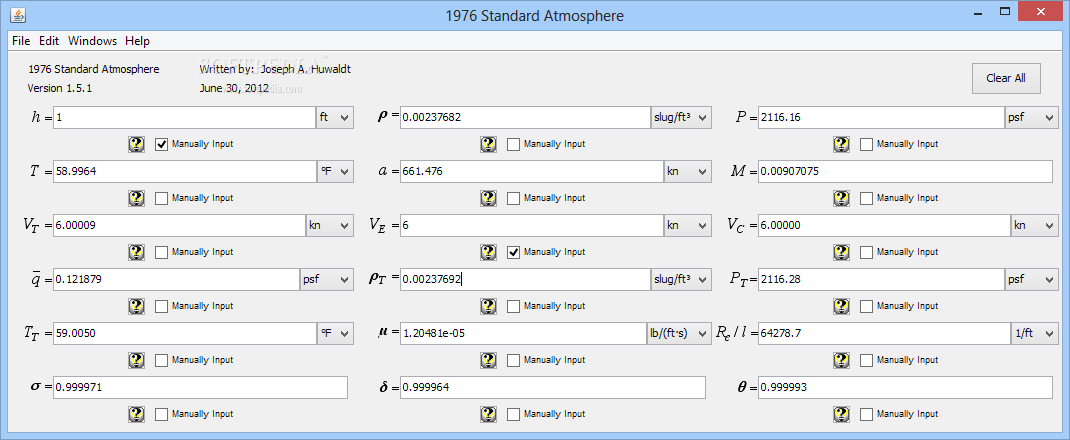Click the true airspeed VT input field
The height and width of the screenshot is (440, 1070).
coord(178,225)
